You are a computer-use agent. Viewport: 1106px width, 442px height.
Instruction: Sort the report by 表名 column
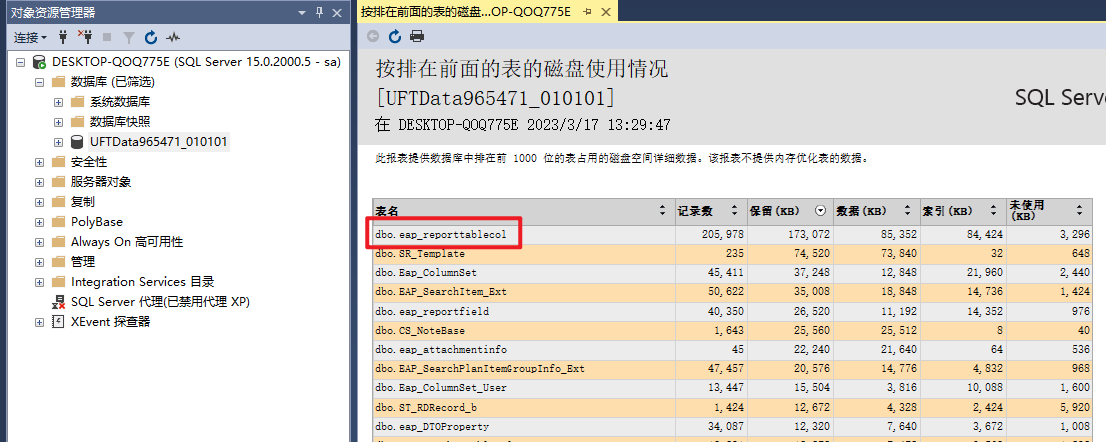point(662,211)
